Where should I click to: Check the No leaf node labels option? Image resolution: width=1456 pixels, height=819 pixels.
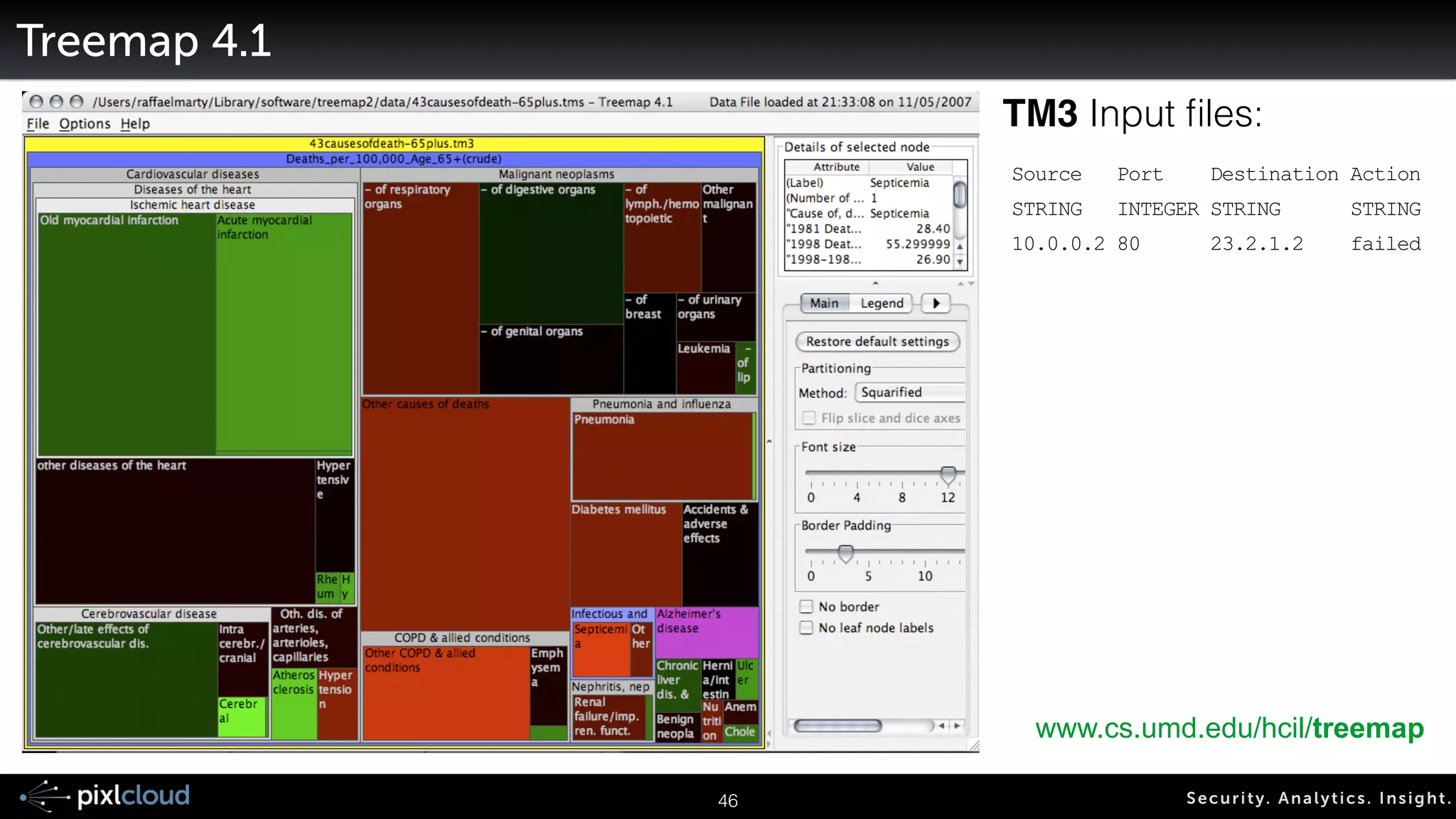pyautogui.click(x=806, y=628)
